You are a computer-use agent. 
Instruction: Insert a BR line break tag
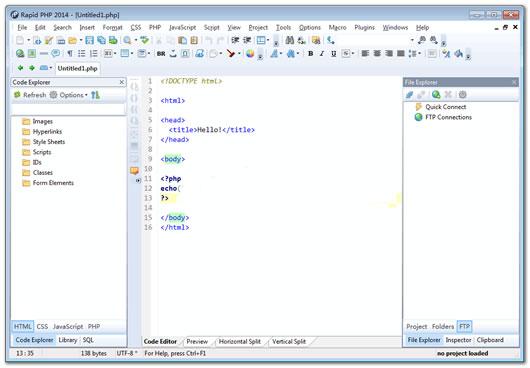point(161,54)
